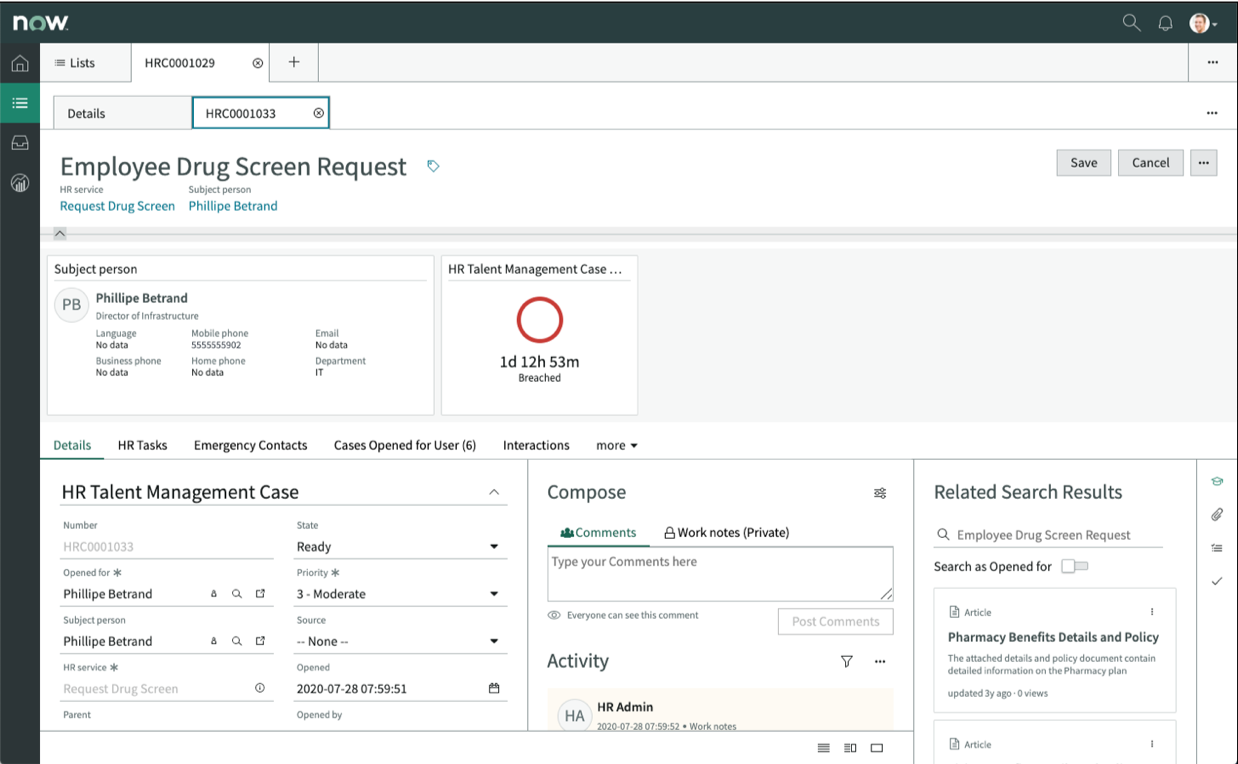
Task: Add a new tab with plus icon
Action: click(294, 62)
